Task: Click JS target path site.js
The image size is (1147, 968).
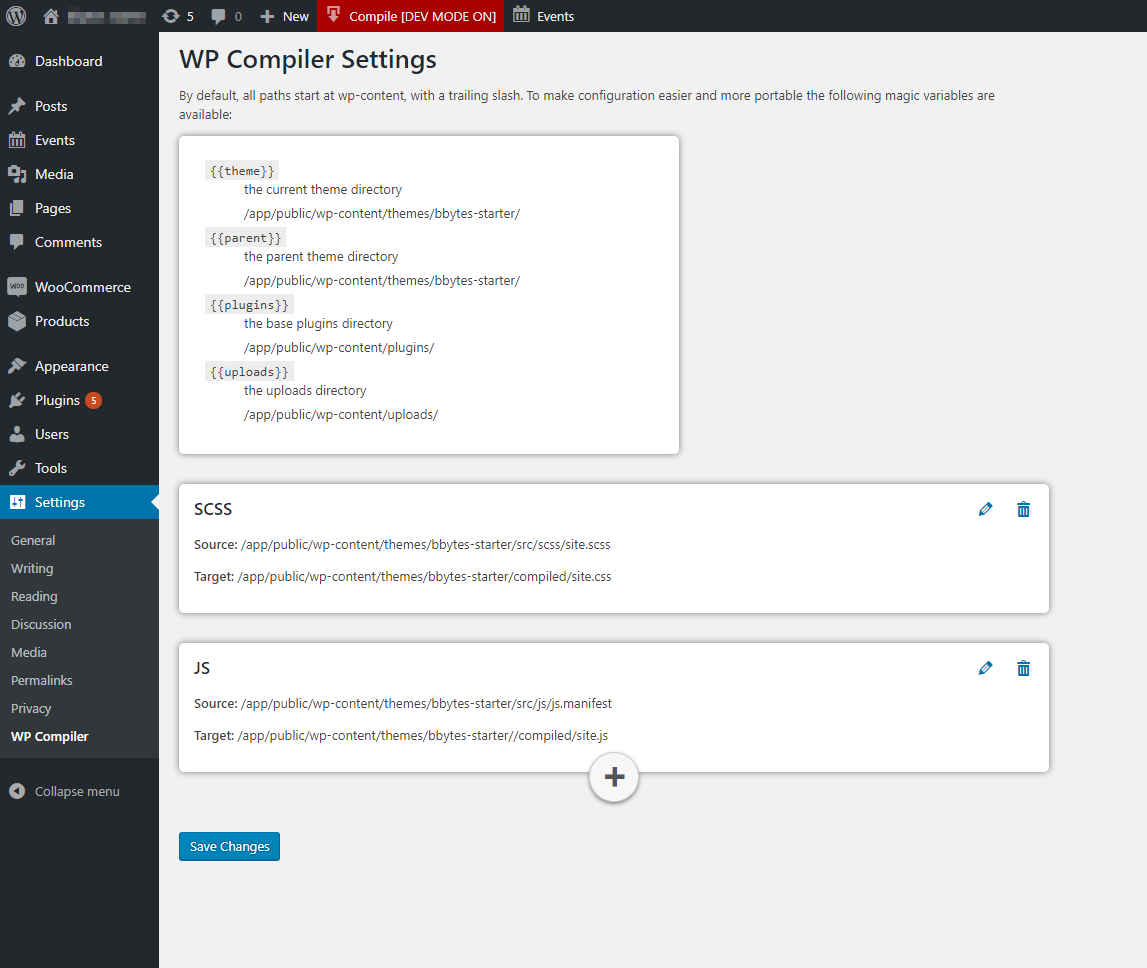Action: point(423,736)
